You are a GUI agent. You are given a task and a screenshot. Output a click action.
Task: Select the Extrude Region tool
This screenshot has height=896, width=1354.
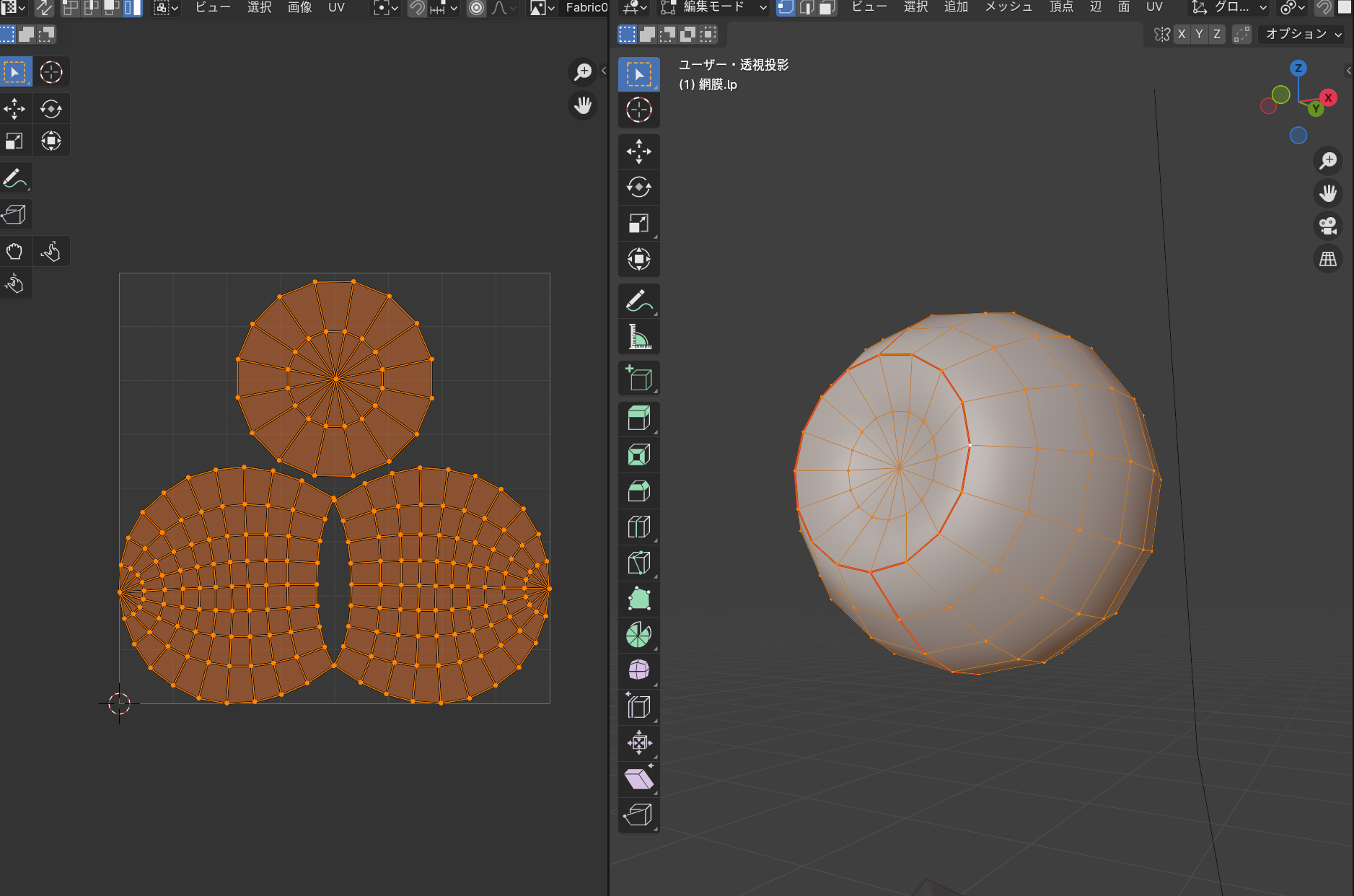pyautogui.click(x=638, y=418)
